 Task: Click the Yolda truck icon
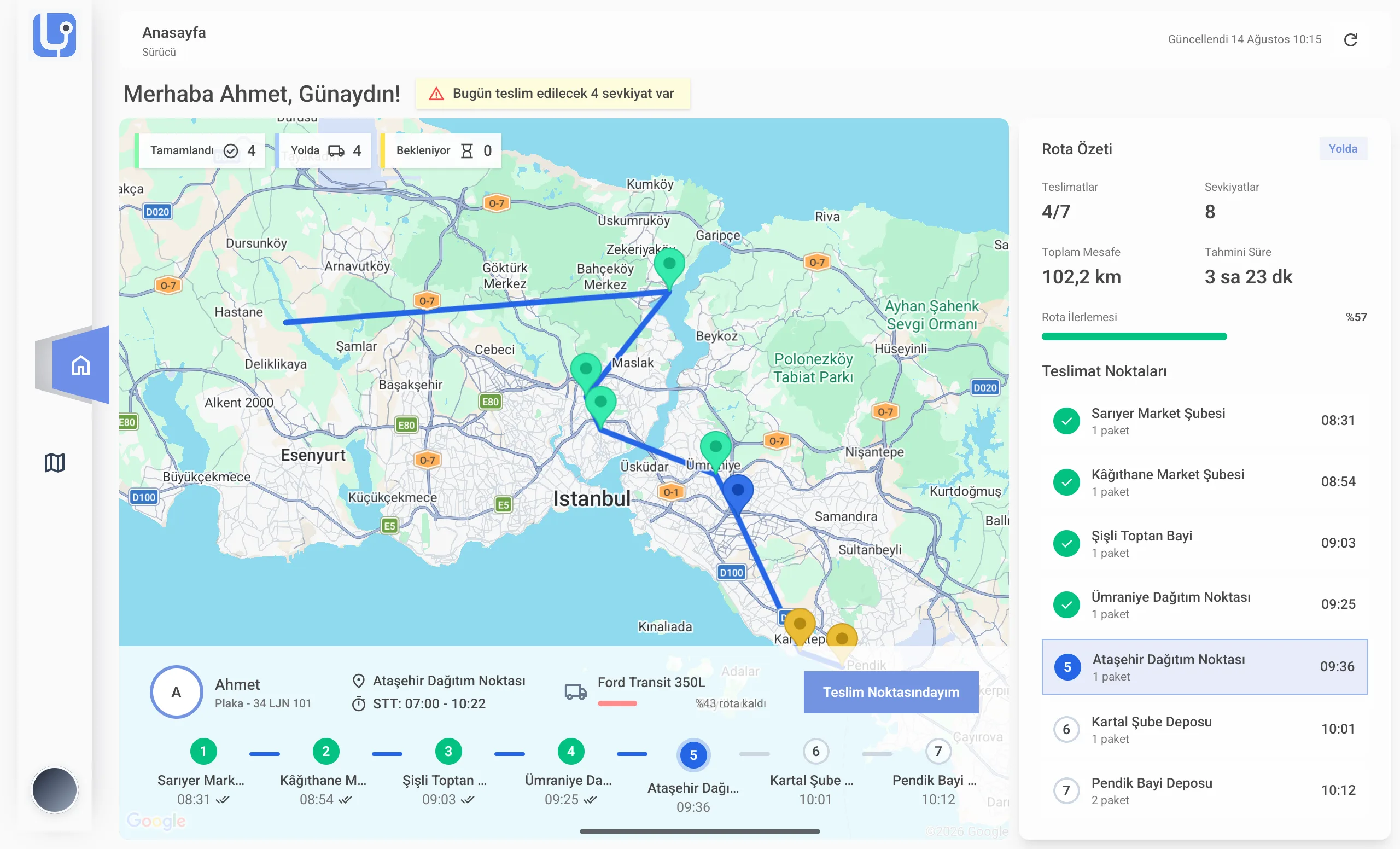pos(336,150)
